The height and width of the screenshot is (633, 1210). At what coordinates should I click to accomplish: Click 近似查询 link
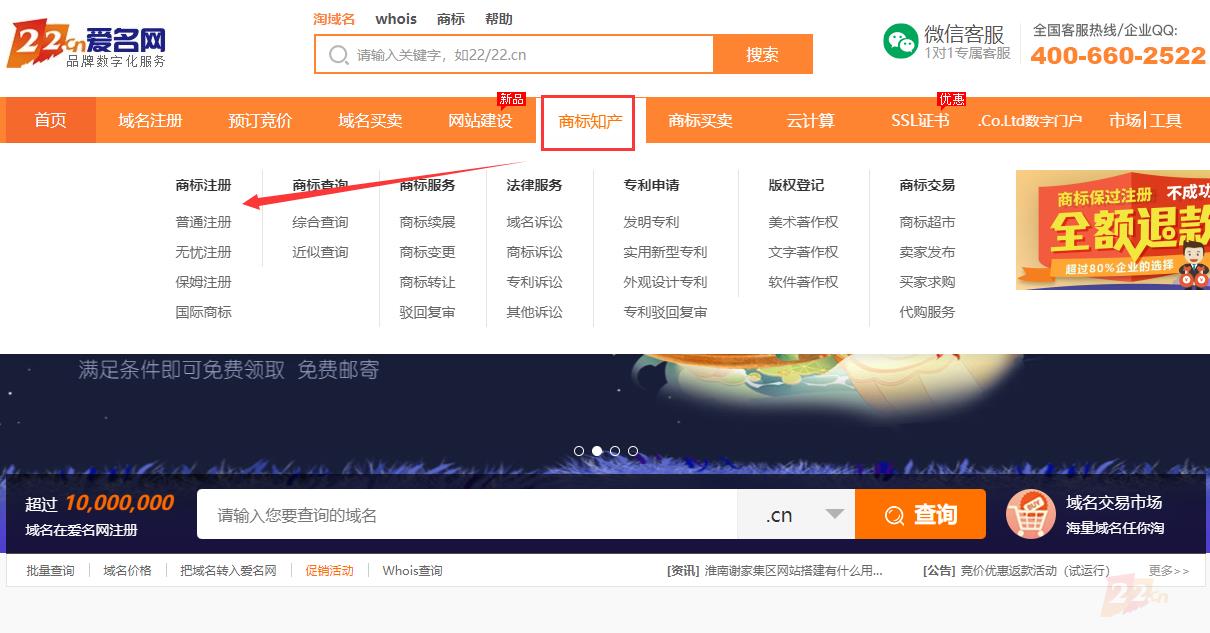pyautogui.click(x=320, y=252)
